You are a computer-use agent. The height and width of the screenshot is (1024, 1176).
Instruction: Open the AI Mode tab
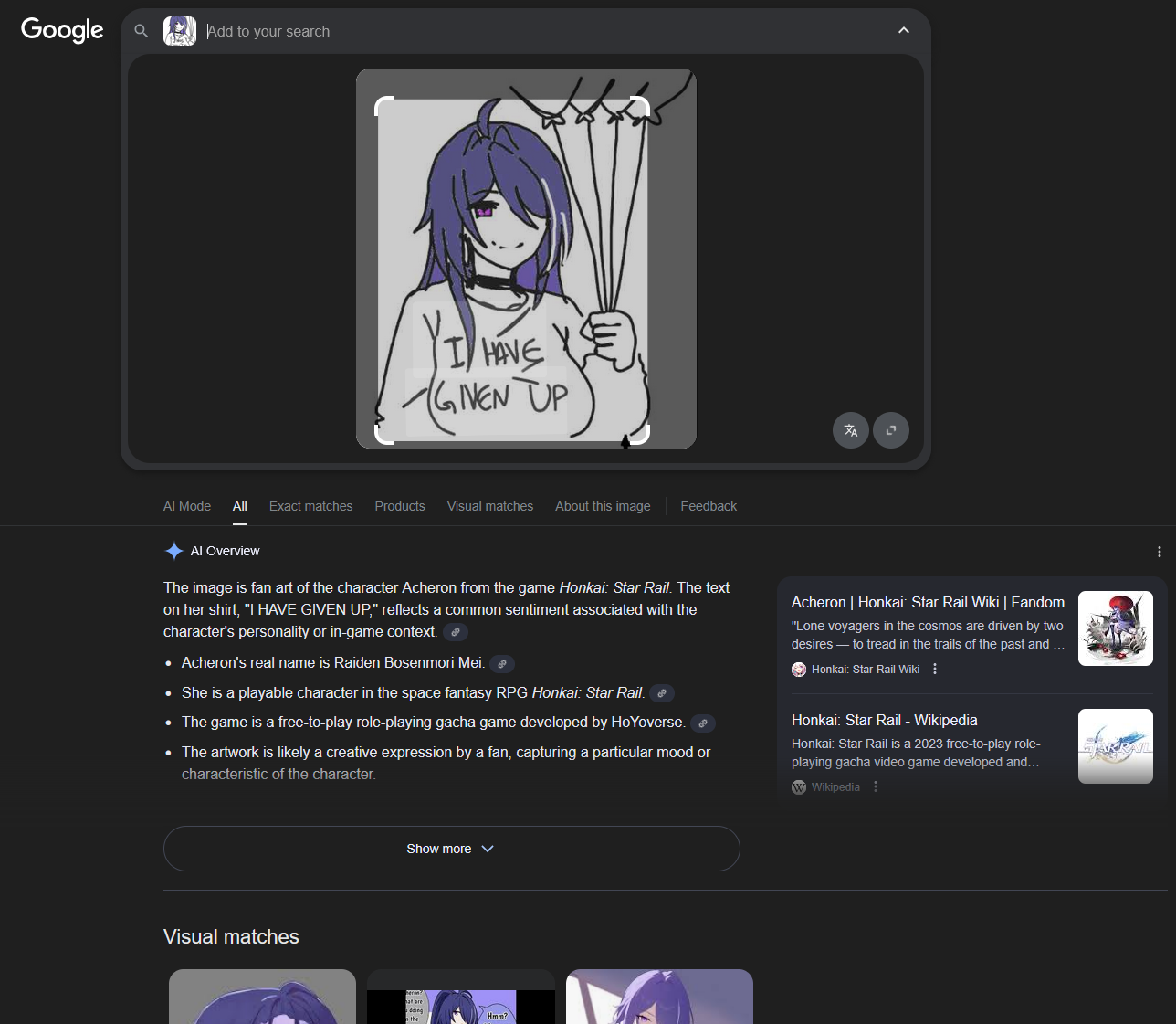(187, 506)
